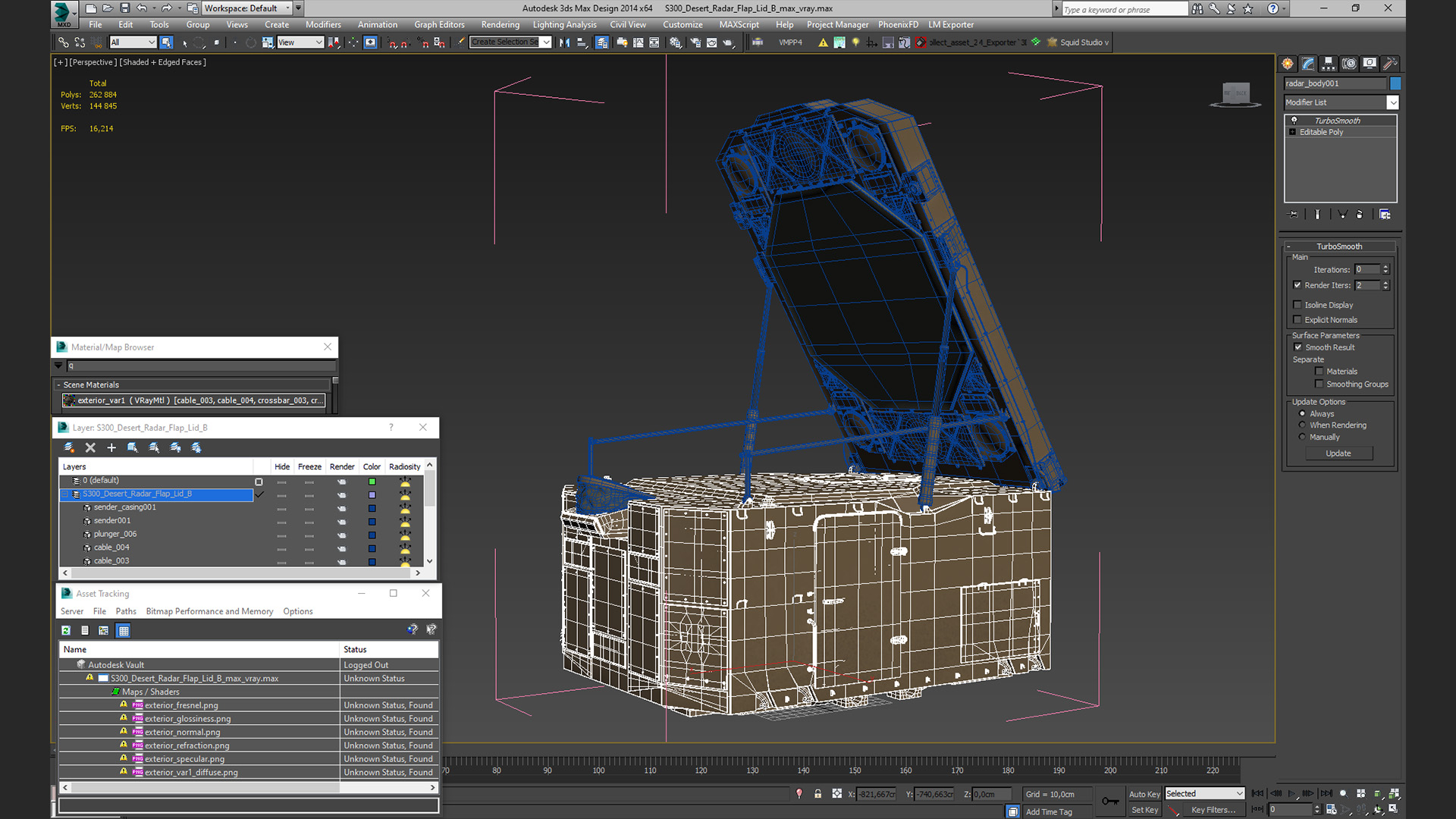Viewport: 1456px width, 819px height.
Task: Open the Motion command panel tab
Action: [1348, 64]
